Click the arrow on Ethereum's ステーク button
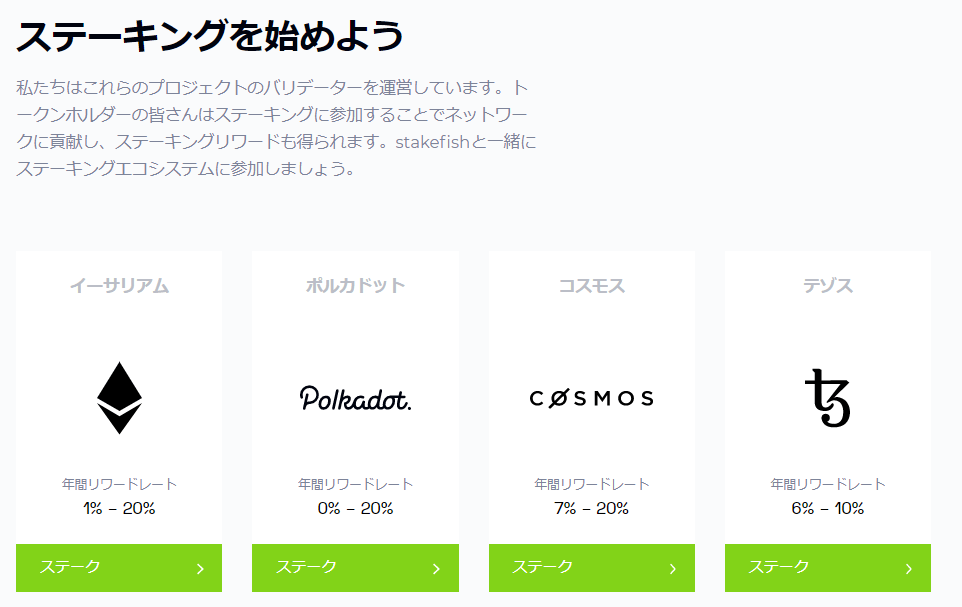This screenshot has height=607, width=962. [x=200, y=569]
